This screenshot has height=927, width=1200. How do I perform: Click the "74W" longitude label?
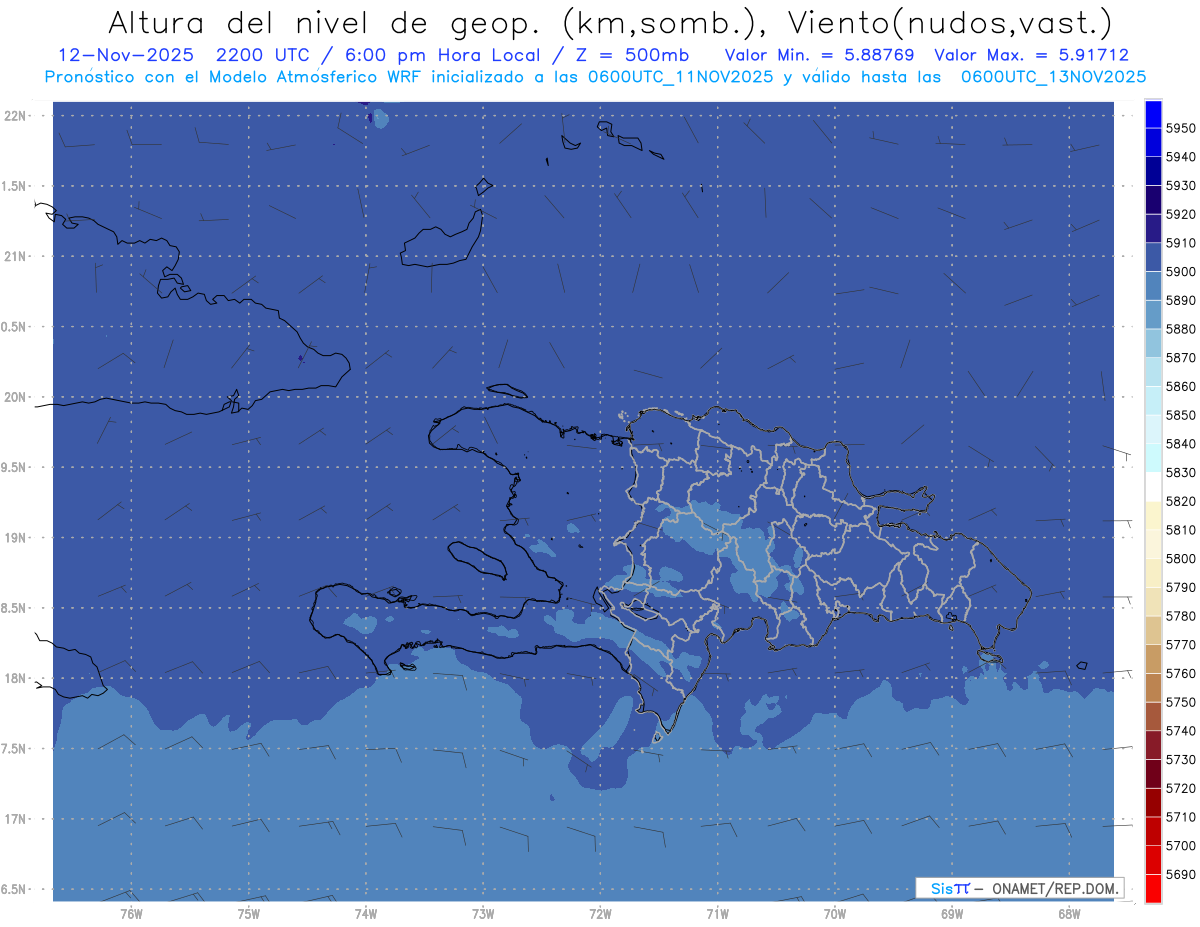tap(366, 912)
